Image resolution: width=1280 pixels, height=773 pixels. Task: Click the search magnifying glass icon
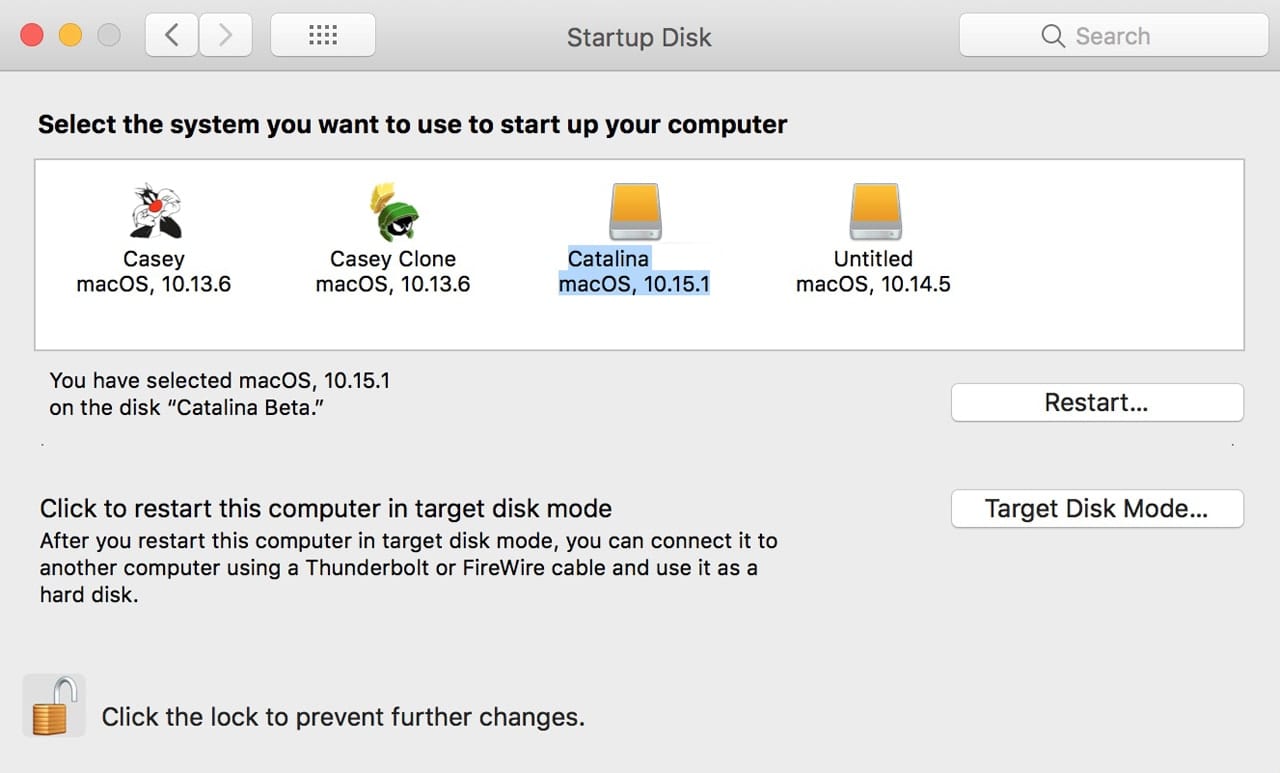[x=1053, y=35]
